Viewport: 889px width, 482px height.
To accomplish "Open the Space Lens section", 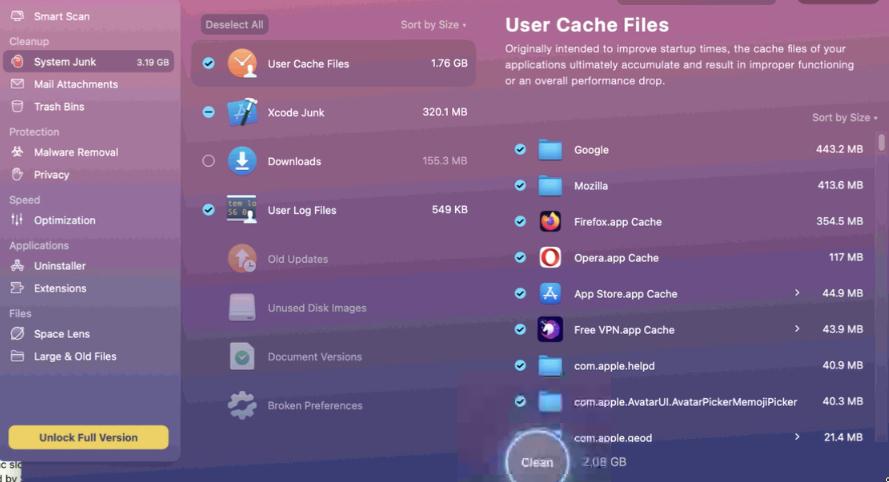I will (62, 334).
